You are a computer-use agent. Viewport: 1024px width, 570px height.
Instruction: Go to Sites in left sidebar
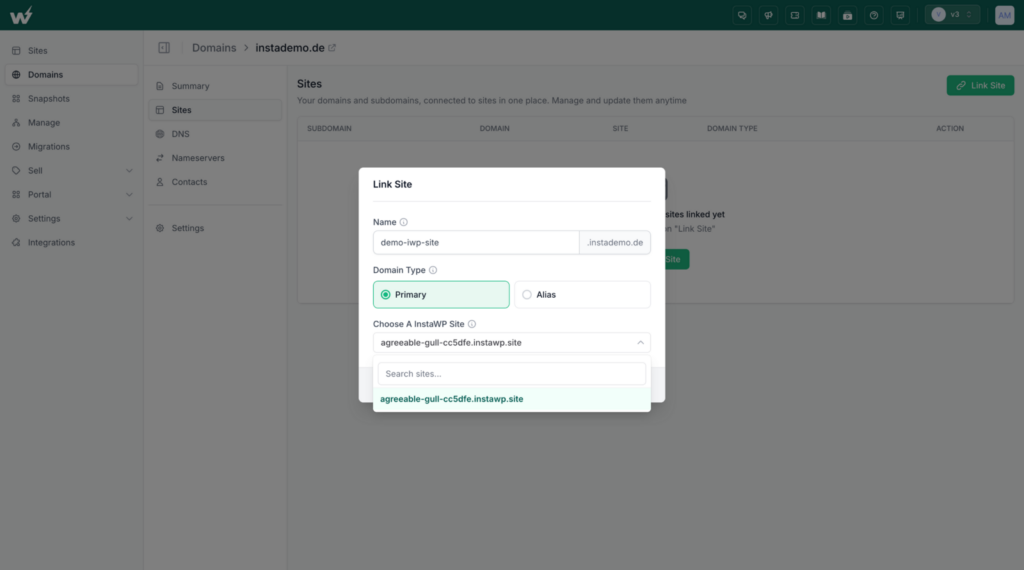click(x=71, y=50)
